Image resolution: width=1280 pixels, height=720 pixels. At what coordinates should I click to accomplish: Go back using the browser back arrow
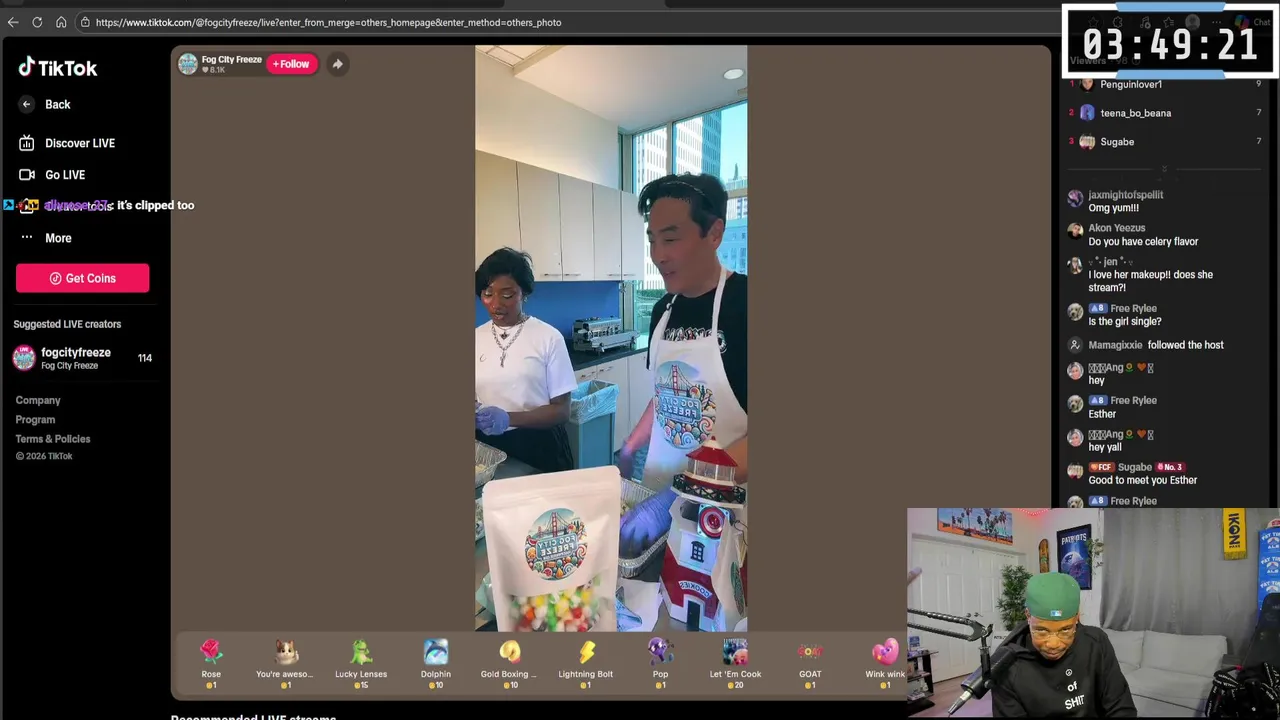click(13, 22)
